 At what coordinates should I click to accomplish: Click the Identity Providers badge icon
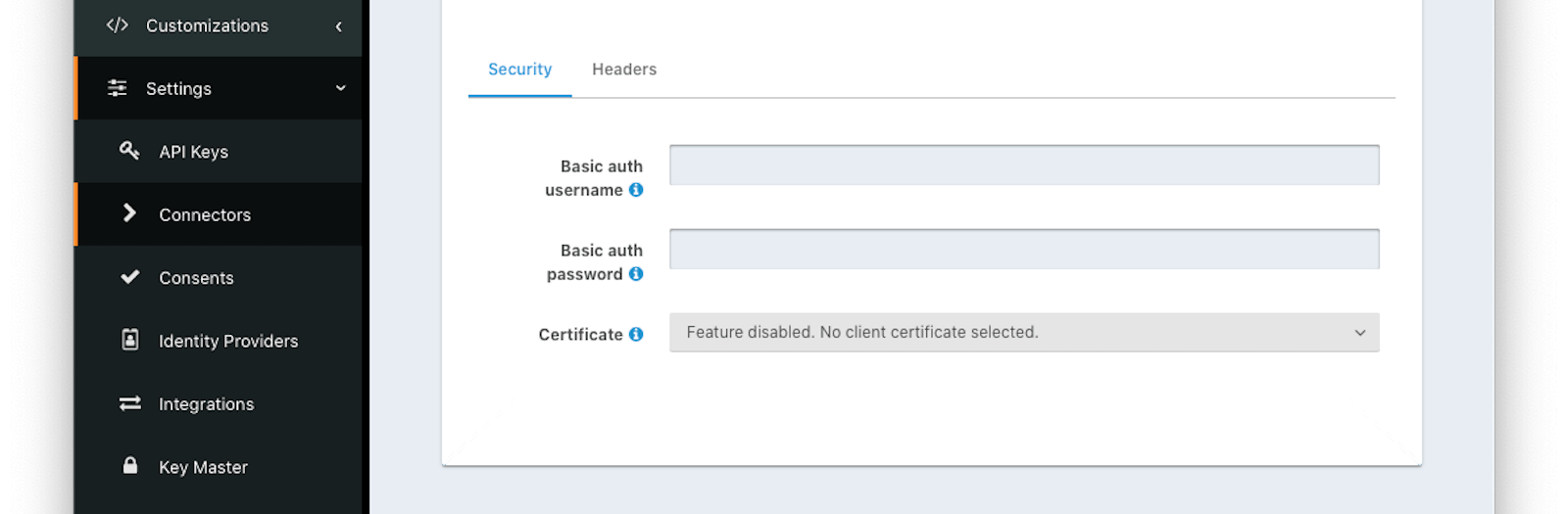pos(129,340)
